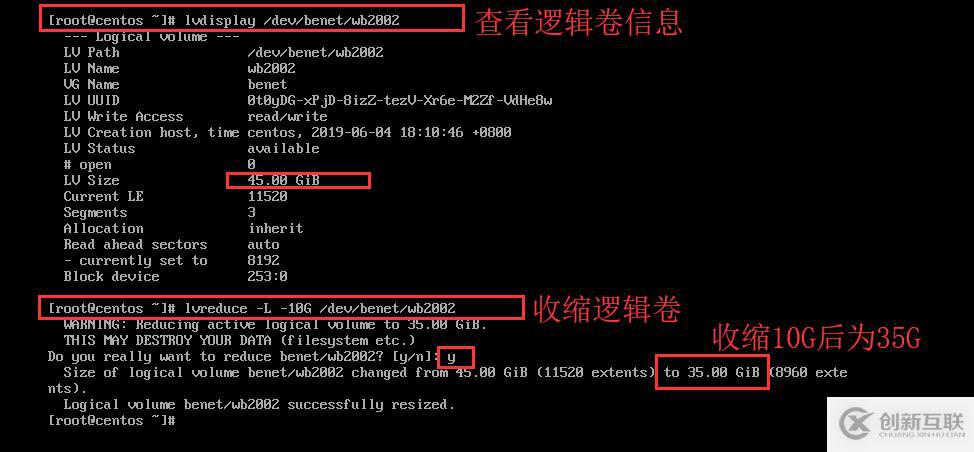Click the 'successfully resized' message line

coord(259,404)
